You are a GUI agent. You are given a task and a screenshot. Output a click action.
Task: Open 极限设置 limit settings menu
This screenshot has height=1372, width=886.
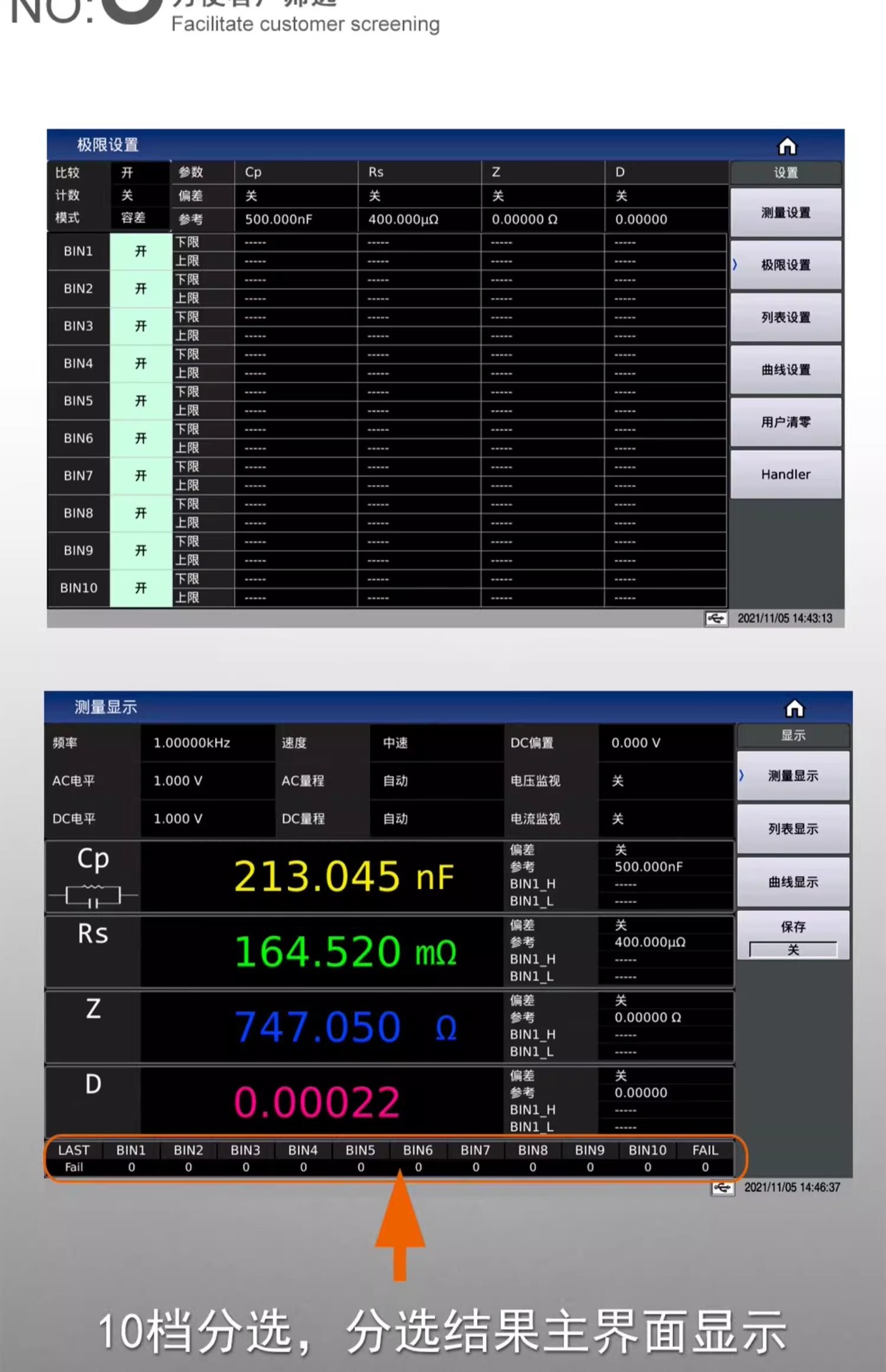(786, 265)
